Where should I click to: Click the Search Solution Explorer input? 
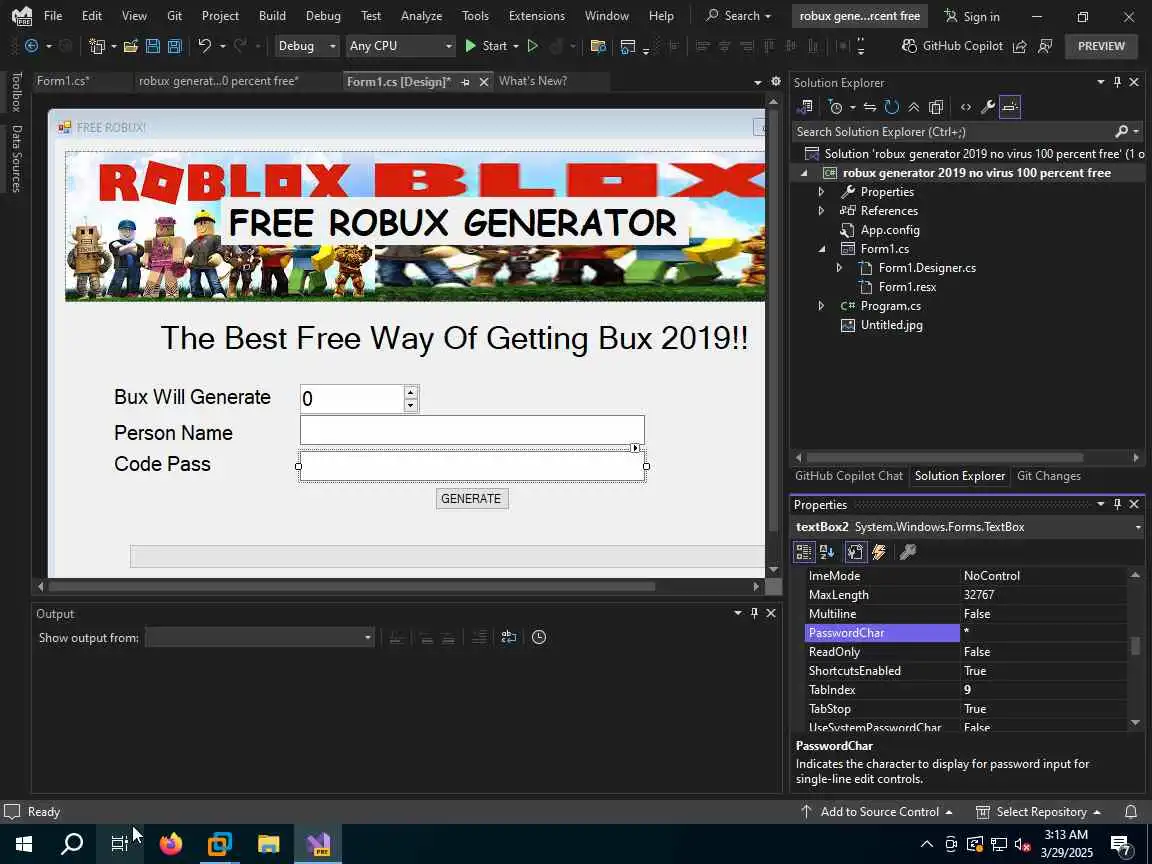953,132
